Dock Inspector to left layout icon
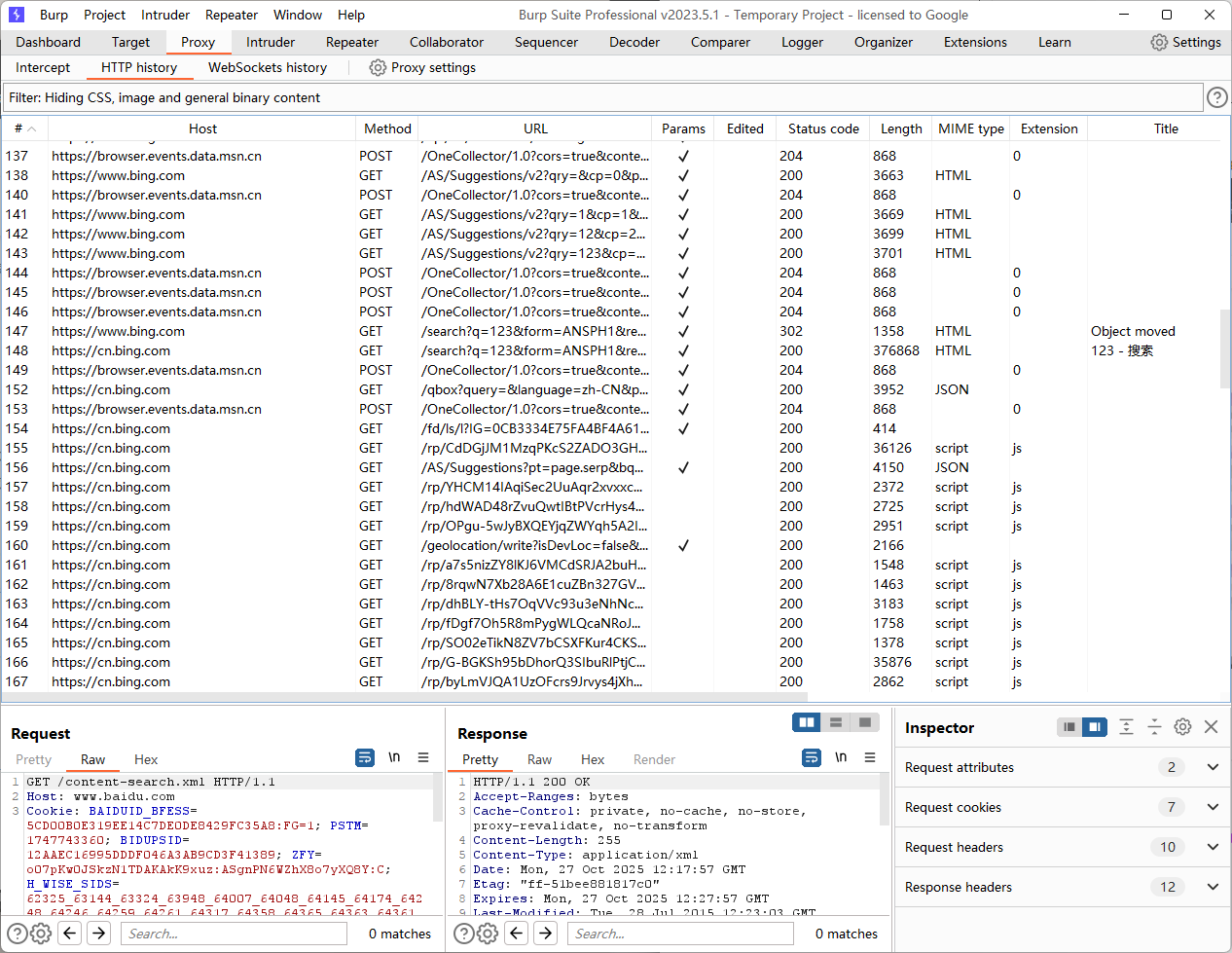 pyautogui.click(x=1069, y=727)
